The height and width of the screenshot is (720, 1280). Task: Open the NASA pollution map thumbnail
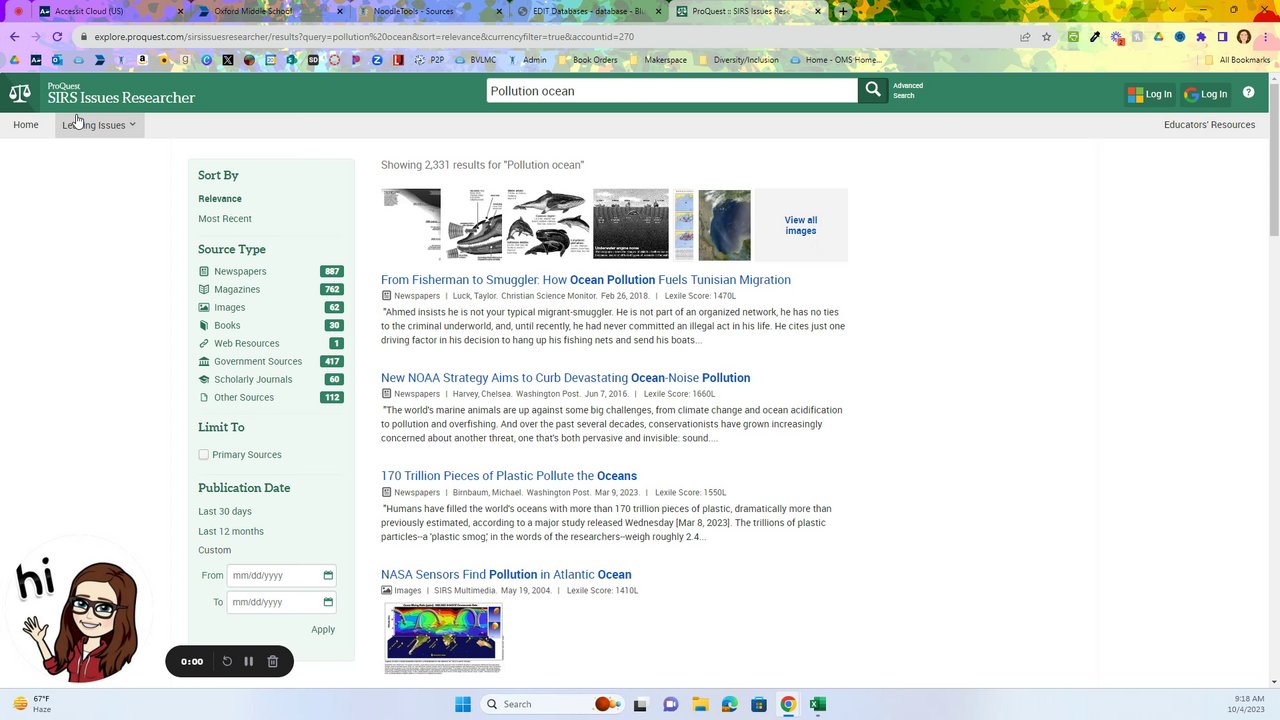click(x=444, y=637)
